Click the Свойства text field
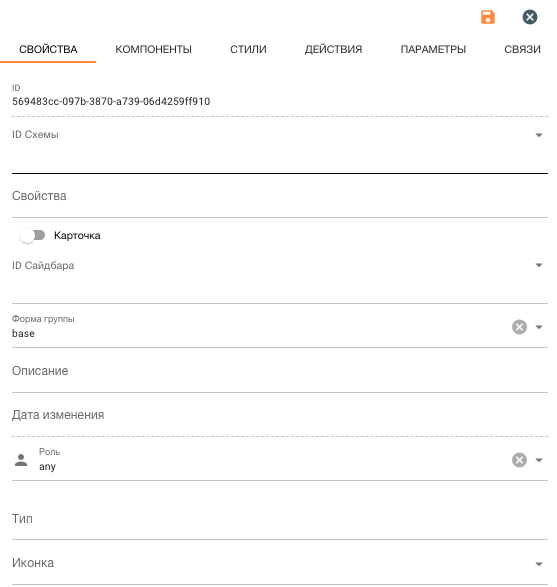Viewport: 557px width, 587px height. click(x=280, y=196)
